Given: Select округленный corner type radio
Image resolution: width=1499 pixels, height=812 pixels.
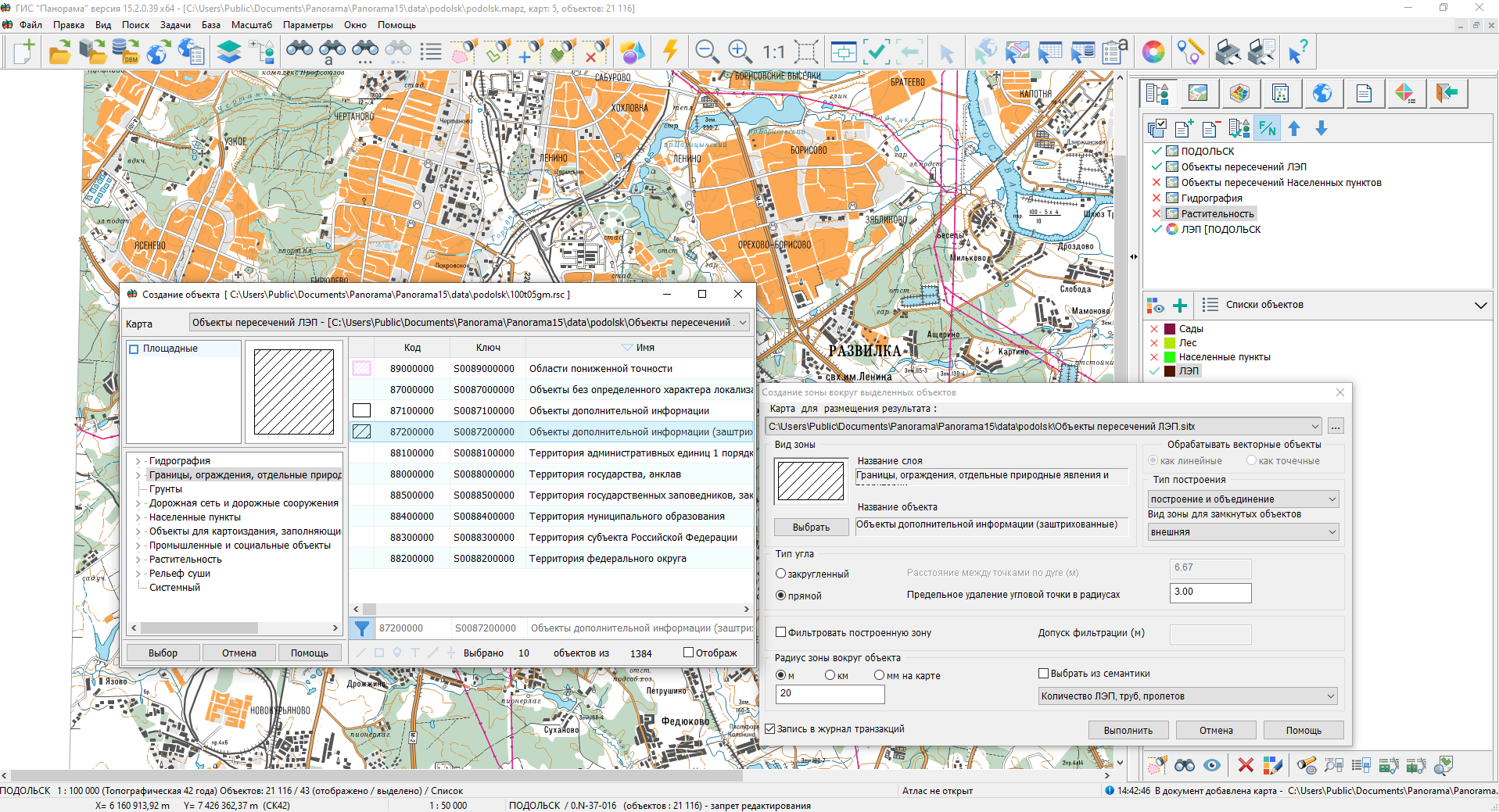Looking at the screenshot, I should tap(780, 574).
